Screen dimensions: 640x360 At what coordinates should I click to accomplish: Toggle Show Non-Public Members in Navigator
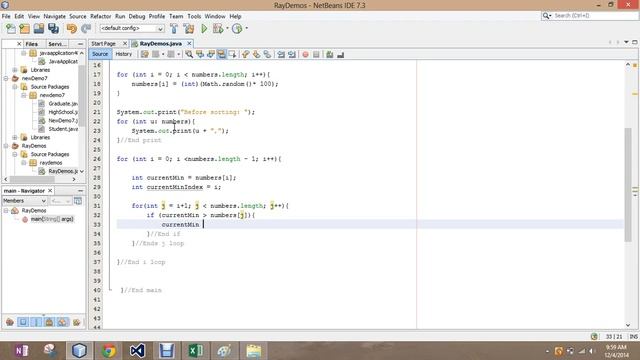[x=49, y=322]
